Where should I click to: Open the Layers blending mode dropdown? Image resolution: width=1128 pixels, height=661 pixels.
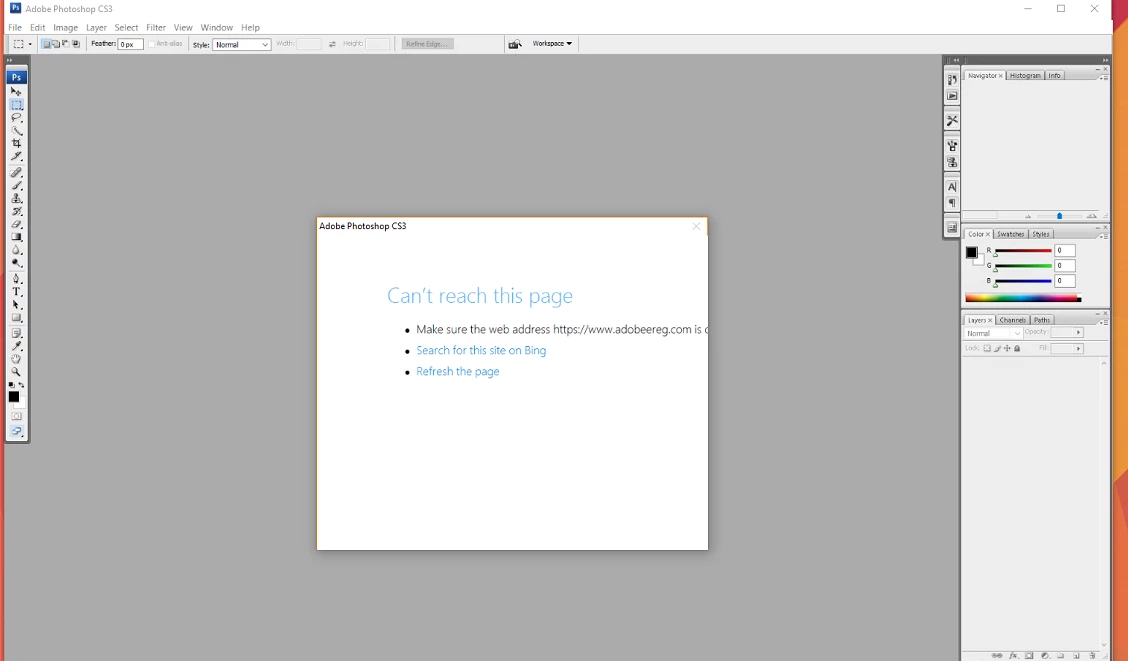tap(992, 333)
